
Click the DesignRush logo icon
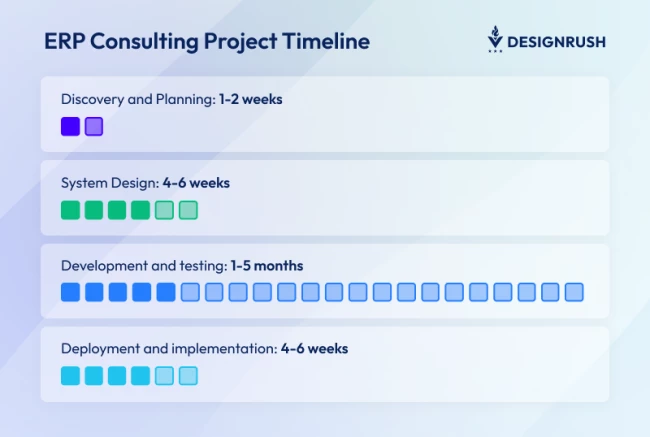point(494,39)
